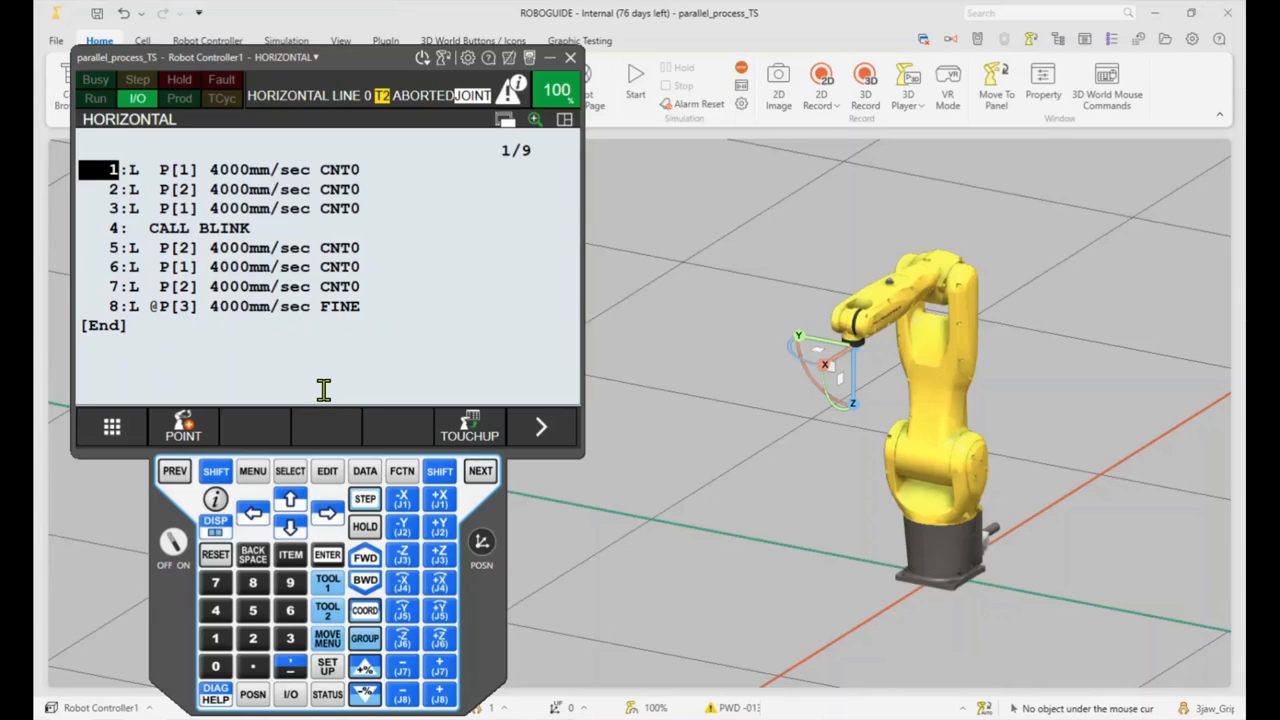Click the pendant ENTER key
Image resolution: width=1280 pixels, height=720 pixels.
327,555
